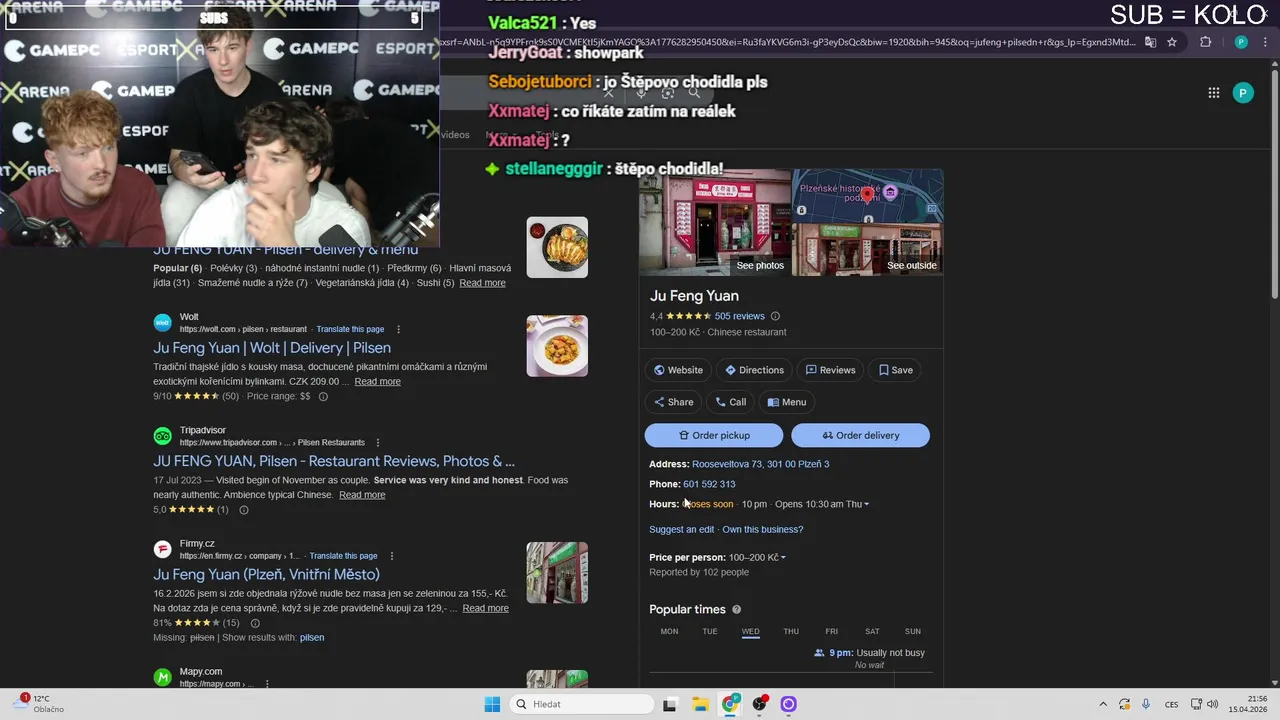Click Own this business?
The image size is (1280, 720).
[762, 530]
